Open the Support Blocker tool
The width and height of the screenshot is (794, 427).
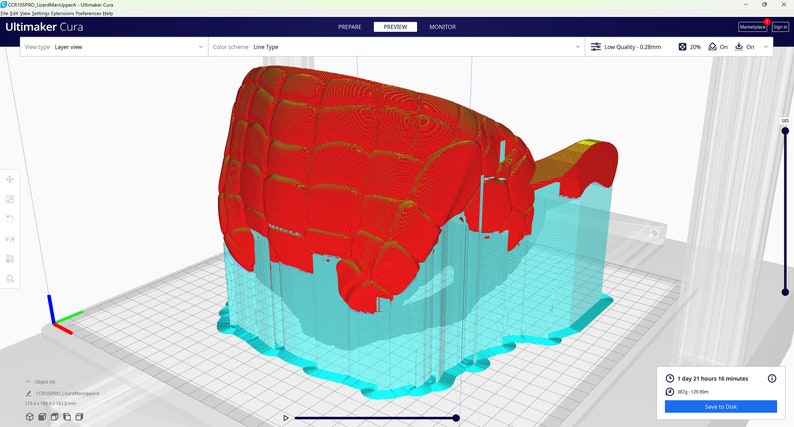coord(10,279)
